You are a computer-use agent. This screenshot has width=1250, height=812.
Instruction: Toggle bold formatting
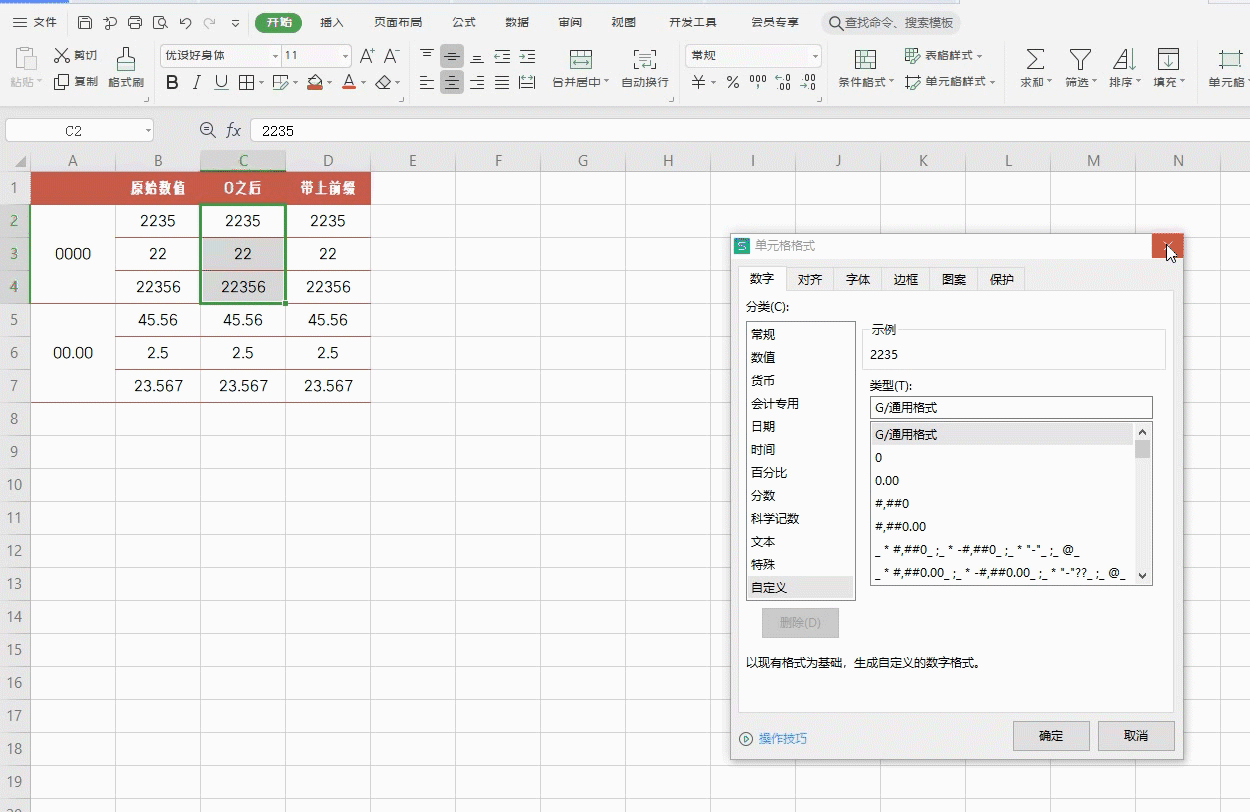coord(172,83)
